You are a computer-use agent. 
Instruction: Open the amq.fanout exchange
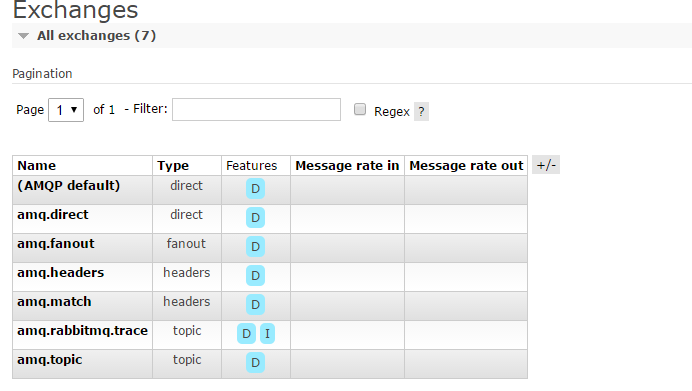(x=56, y=244)
